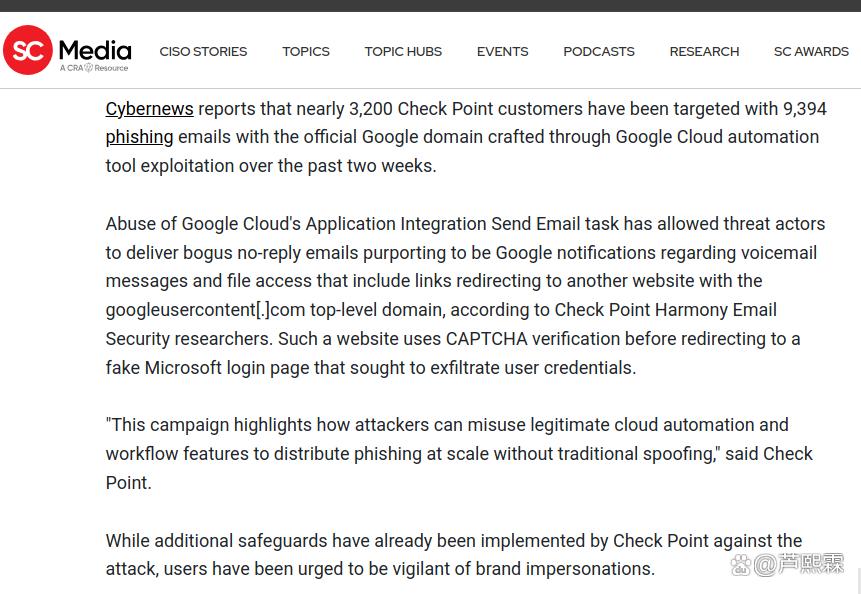Open the TOPICS menu
This screenshot has height=594, width=861.
tap(306, 52)
